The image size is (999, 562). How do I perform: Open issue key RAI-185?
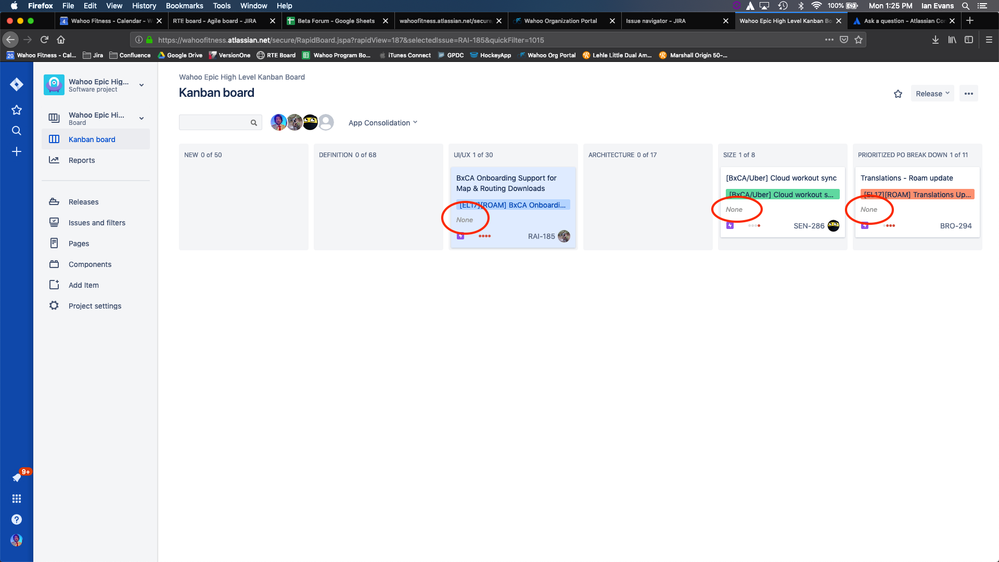click(541, 236)
